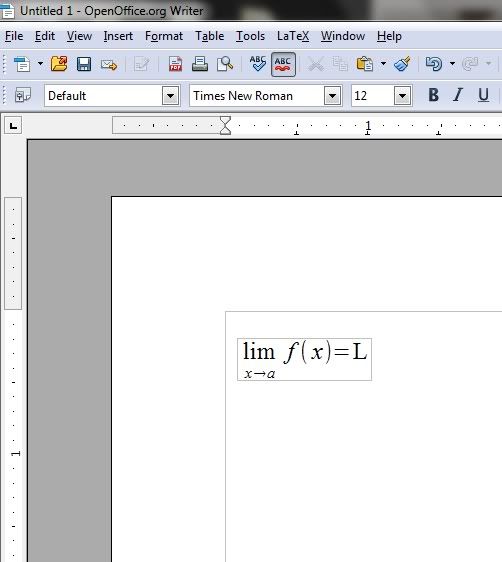Open the Format menu

pyautogui.click(x=164, y=36)
